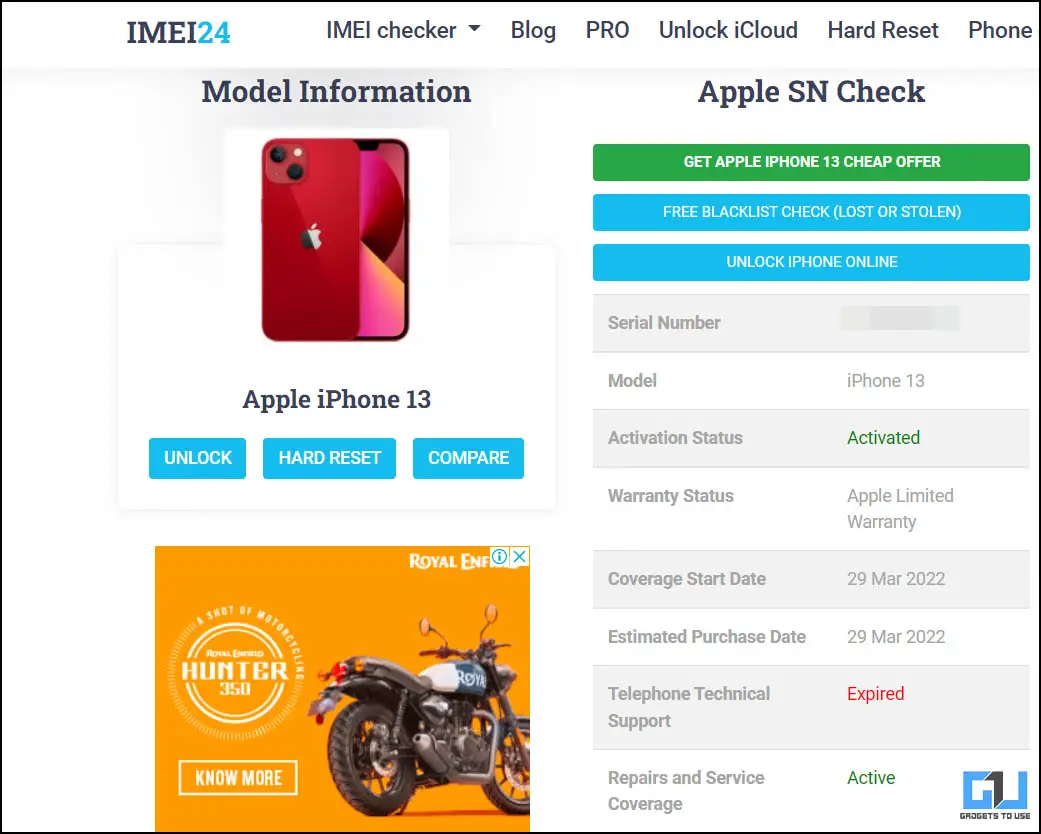Click the IMEI24 site logo

click(x=178, y=32)
